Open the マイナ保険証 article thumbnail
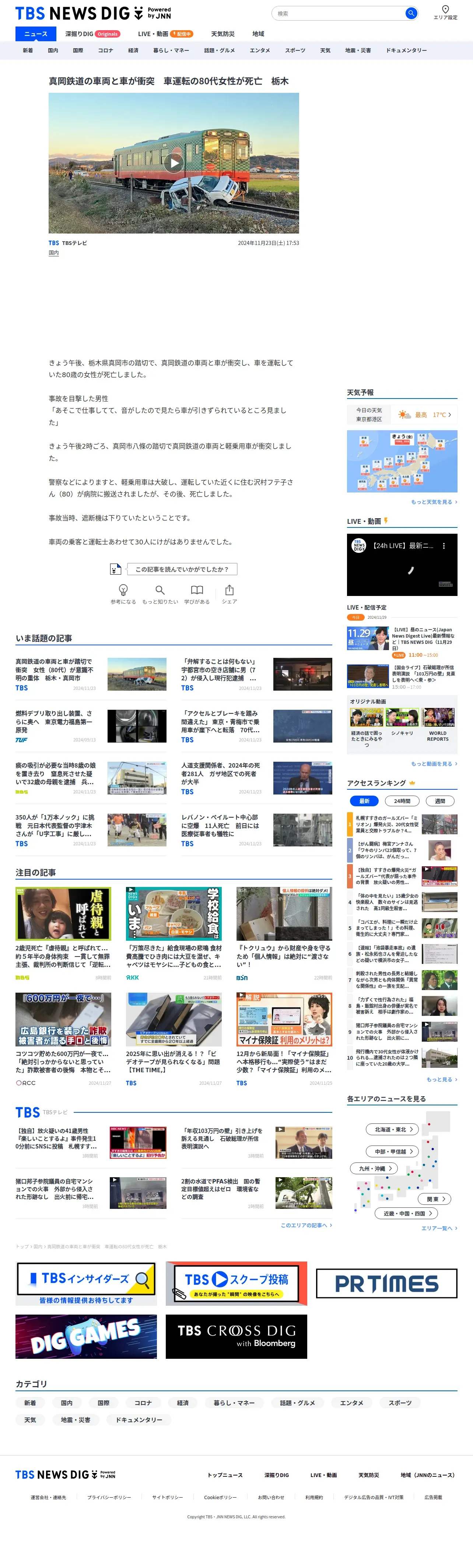Screen dimensions: 473x1568 [284, 1020]
